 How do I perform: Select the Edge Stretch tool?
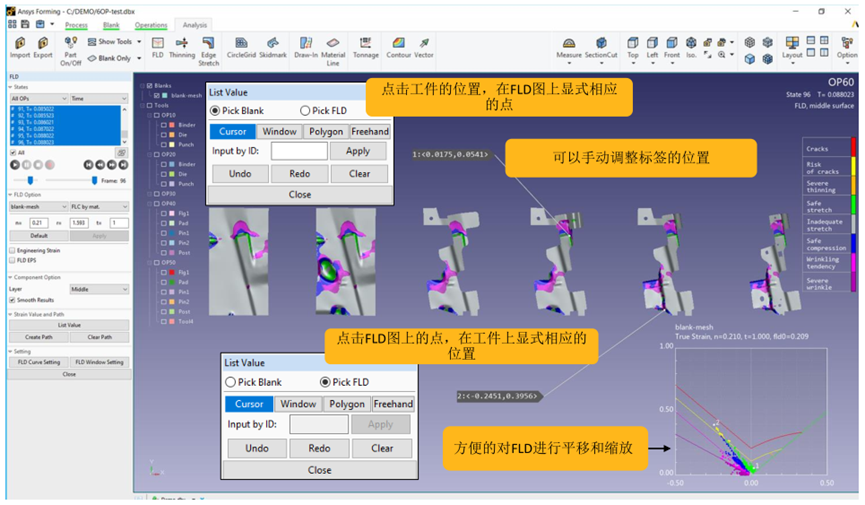coord(209,51)
